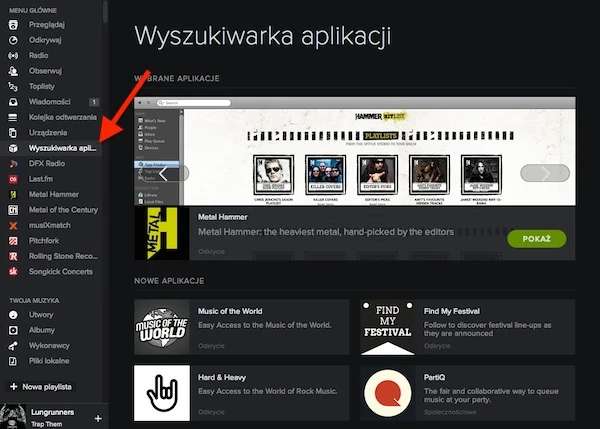Viewport: 600px width, 429px height.
Task: Go to the Odkrywaj menu entry
Action: [45, 40]
